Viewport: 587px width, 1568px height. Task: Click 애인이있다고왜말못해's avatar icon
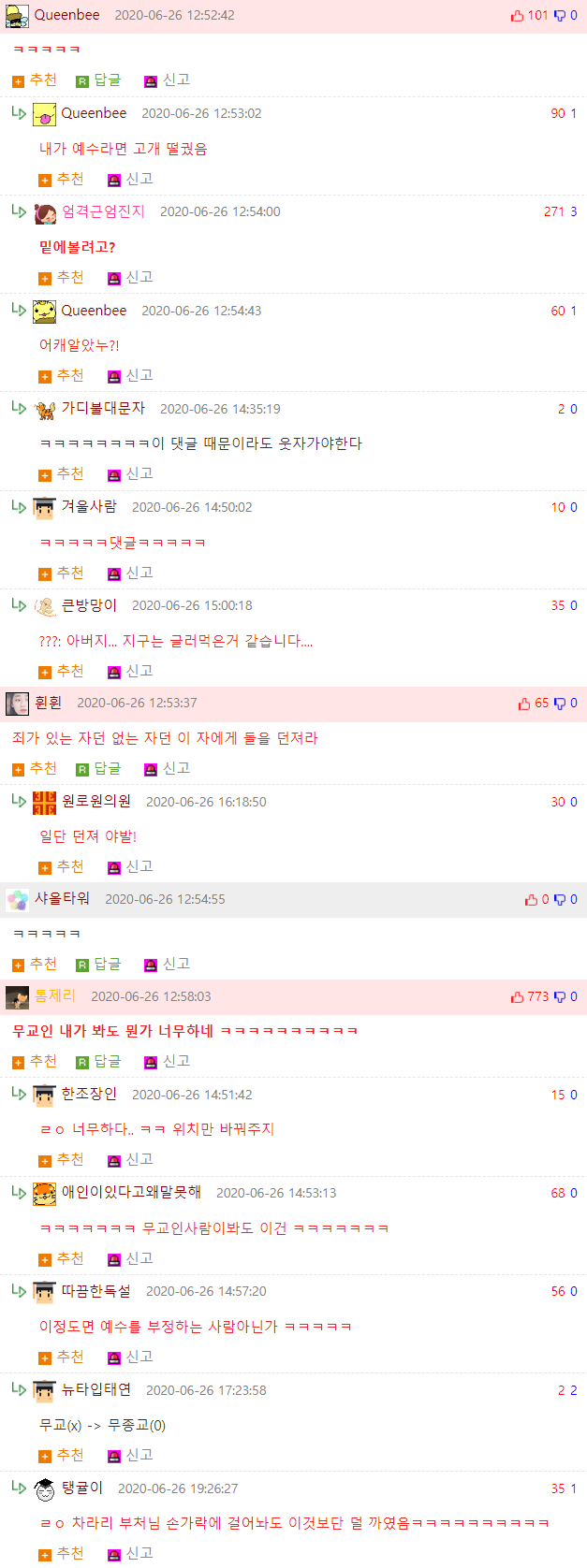coord(44,1194)
